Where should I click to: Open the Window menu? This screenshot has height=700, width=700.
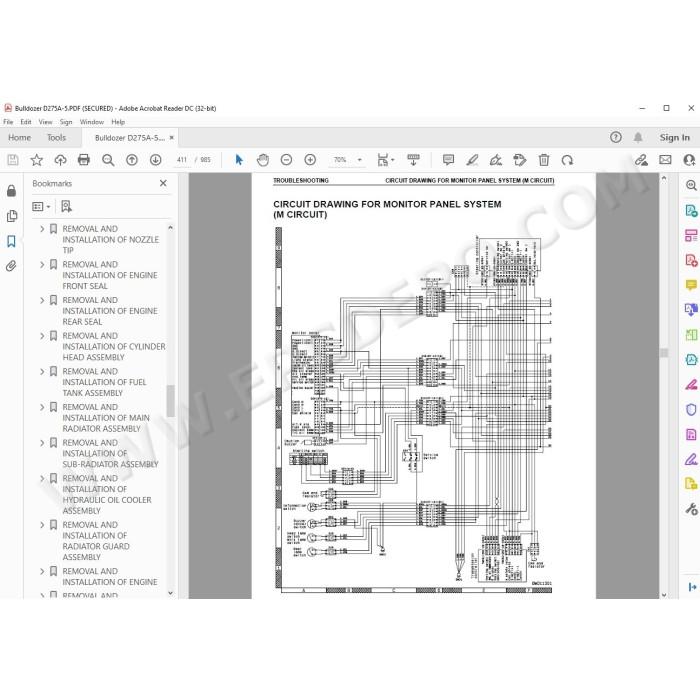pyautogui.click(x=92, y=122)
